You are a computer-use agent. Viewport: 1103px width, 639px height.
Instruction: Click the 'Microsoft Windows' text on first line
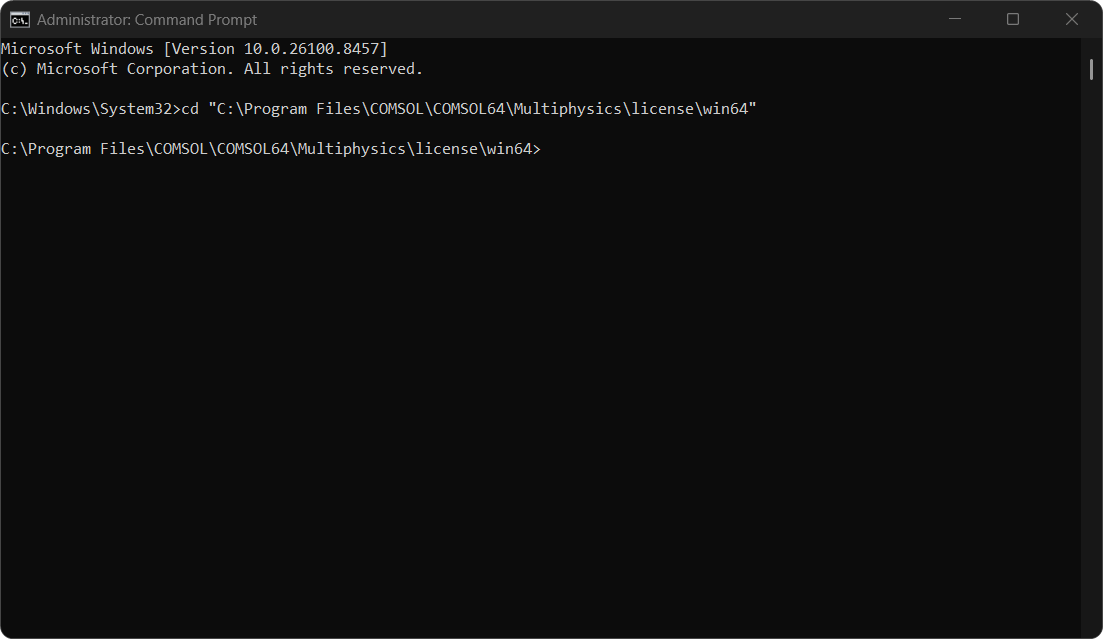77,49
